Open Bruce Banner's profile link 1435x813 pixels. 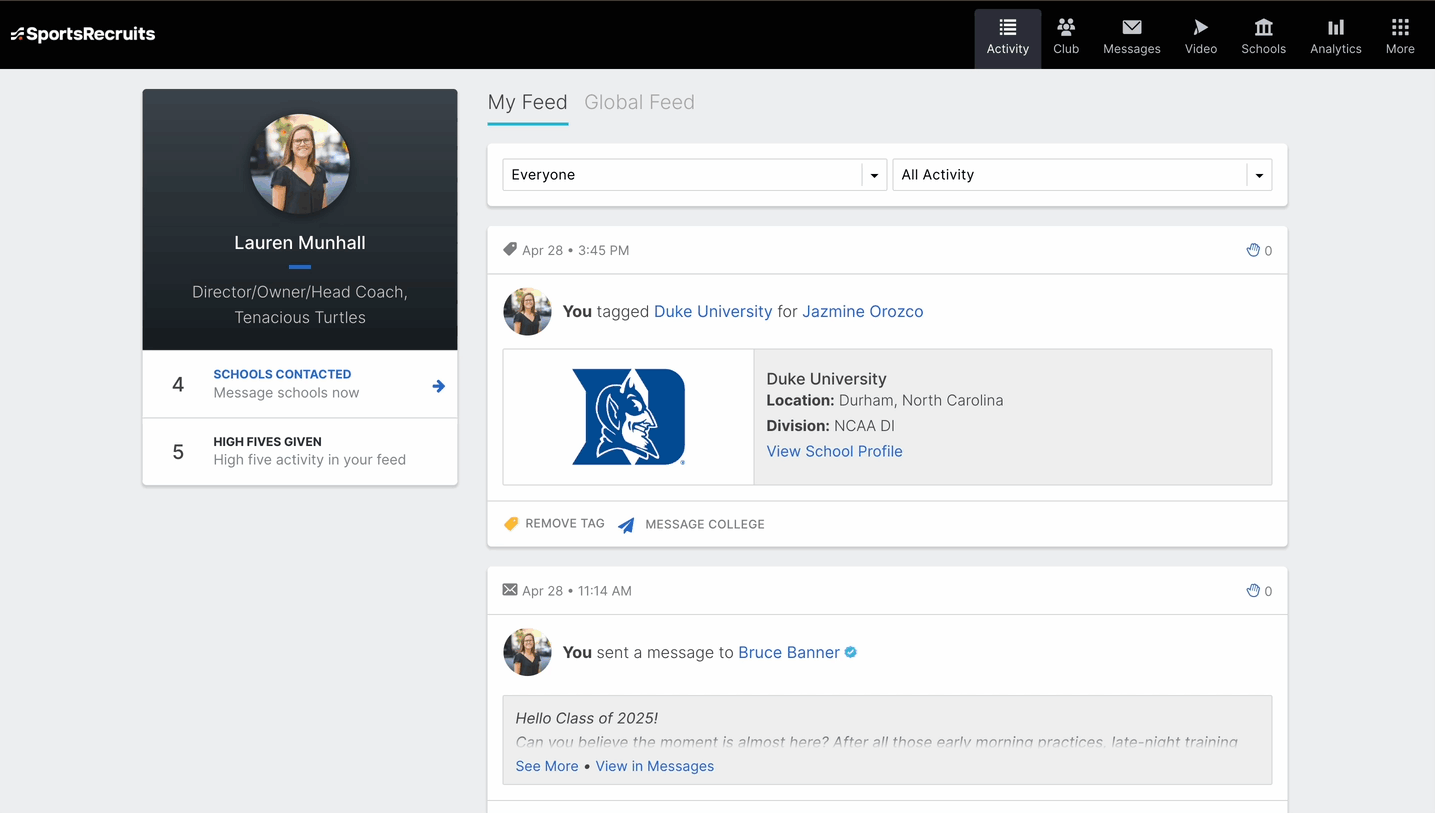(x=789, y=652)
